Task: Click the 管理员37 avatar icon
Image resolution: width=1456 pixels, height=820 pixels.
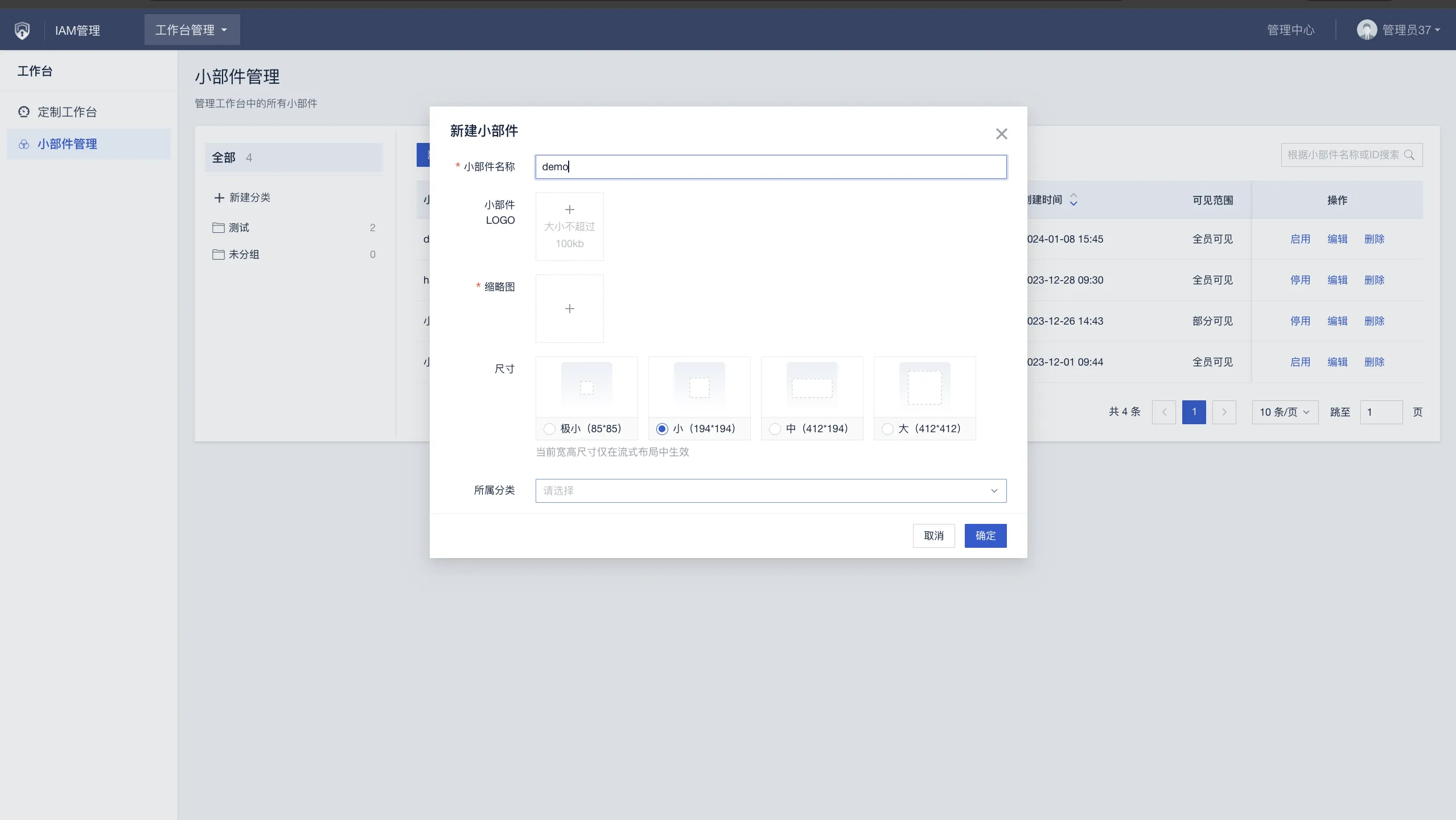Action: (1367, 30)
